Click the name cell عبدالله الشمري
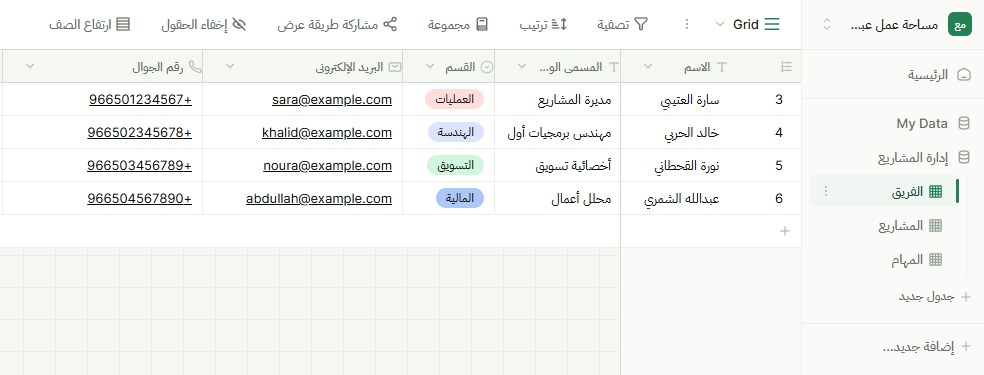The width and height of the screenshot is (984, 375). click(682, 199)
